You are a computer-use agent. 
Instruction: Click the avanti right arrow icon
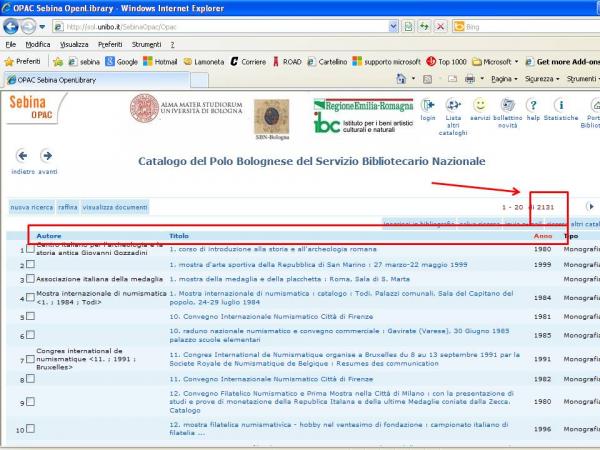47,156
